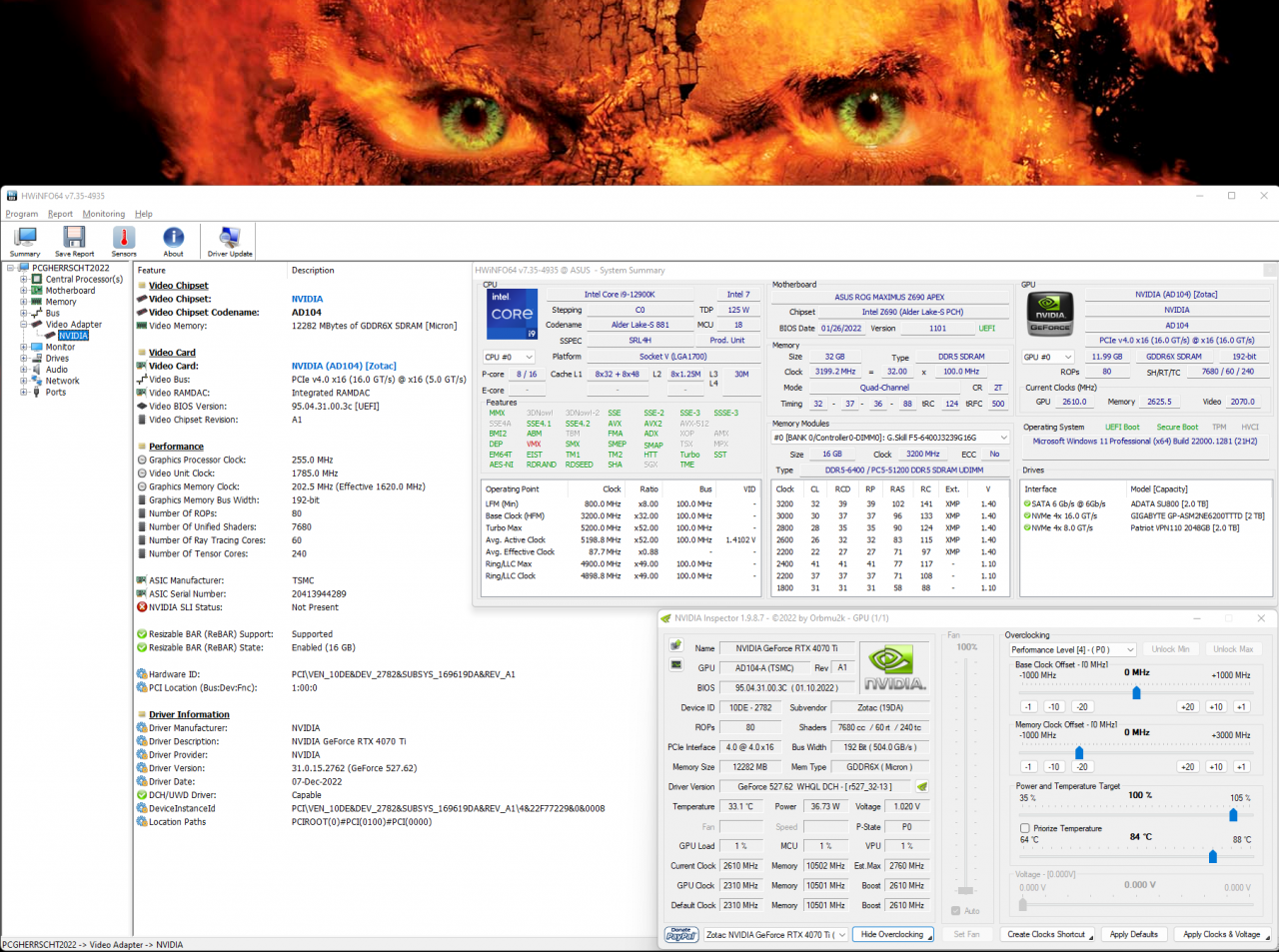
Task: Open Sensors via the thermometer icon
Action: 124,237
